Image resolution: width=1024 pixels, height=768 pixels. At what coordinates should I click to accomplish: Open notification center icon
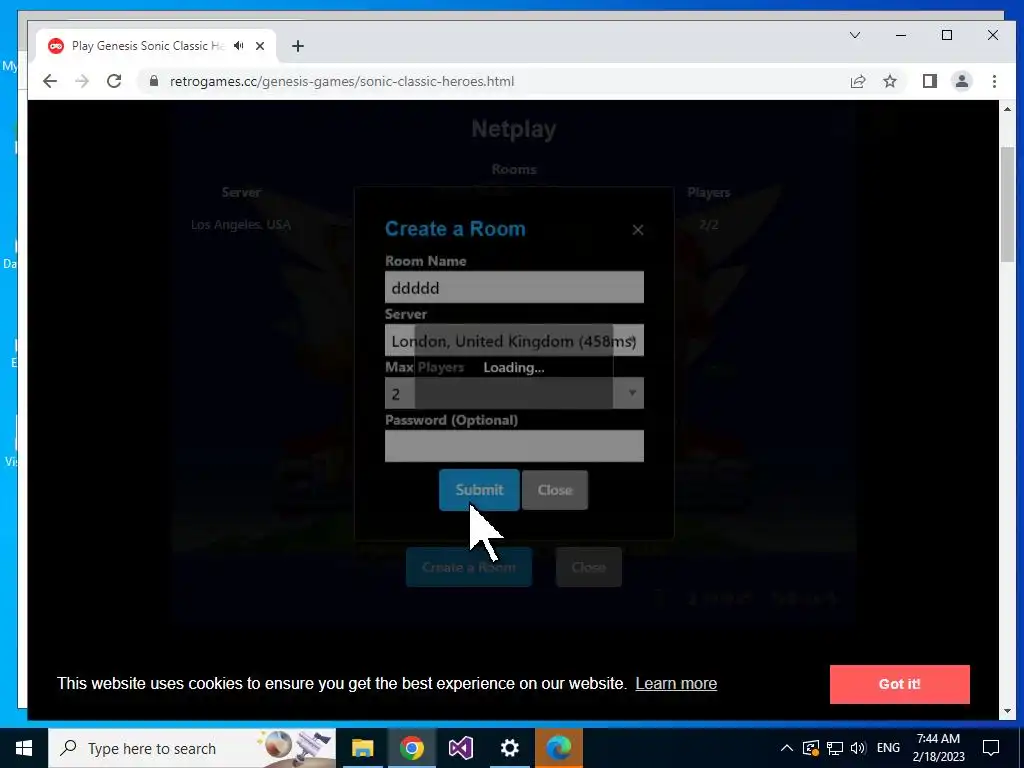tap(991, 748)
